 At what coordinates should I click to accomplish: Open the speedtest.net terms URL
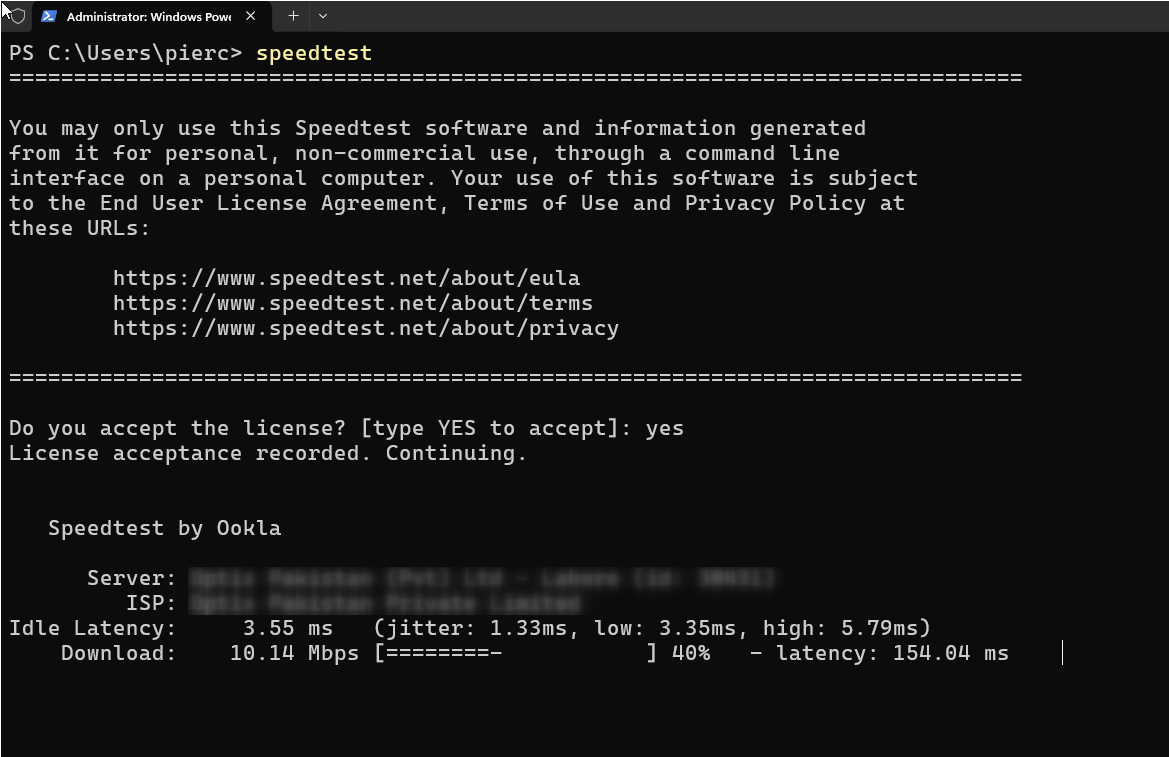(x=352, y=303)
